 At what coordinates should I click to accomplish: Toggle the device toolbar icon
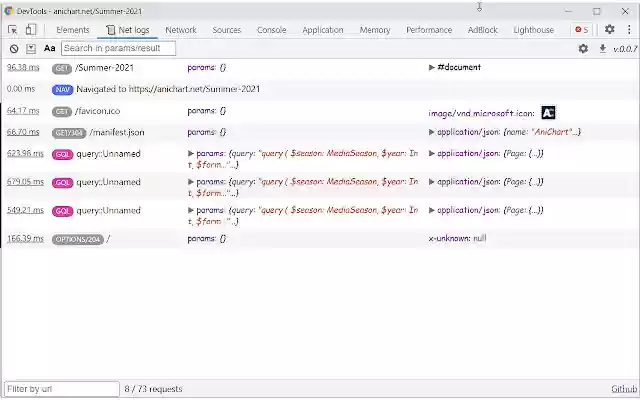click(x=31, y=29)
